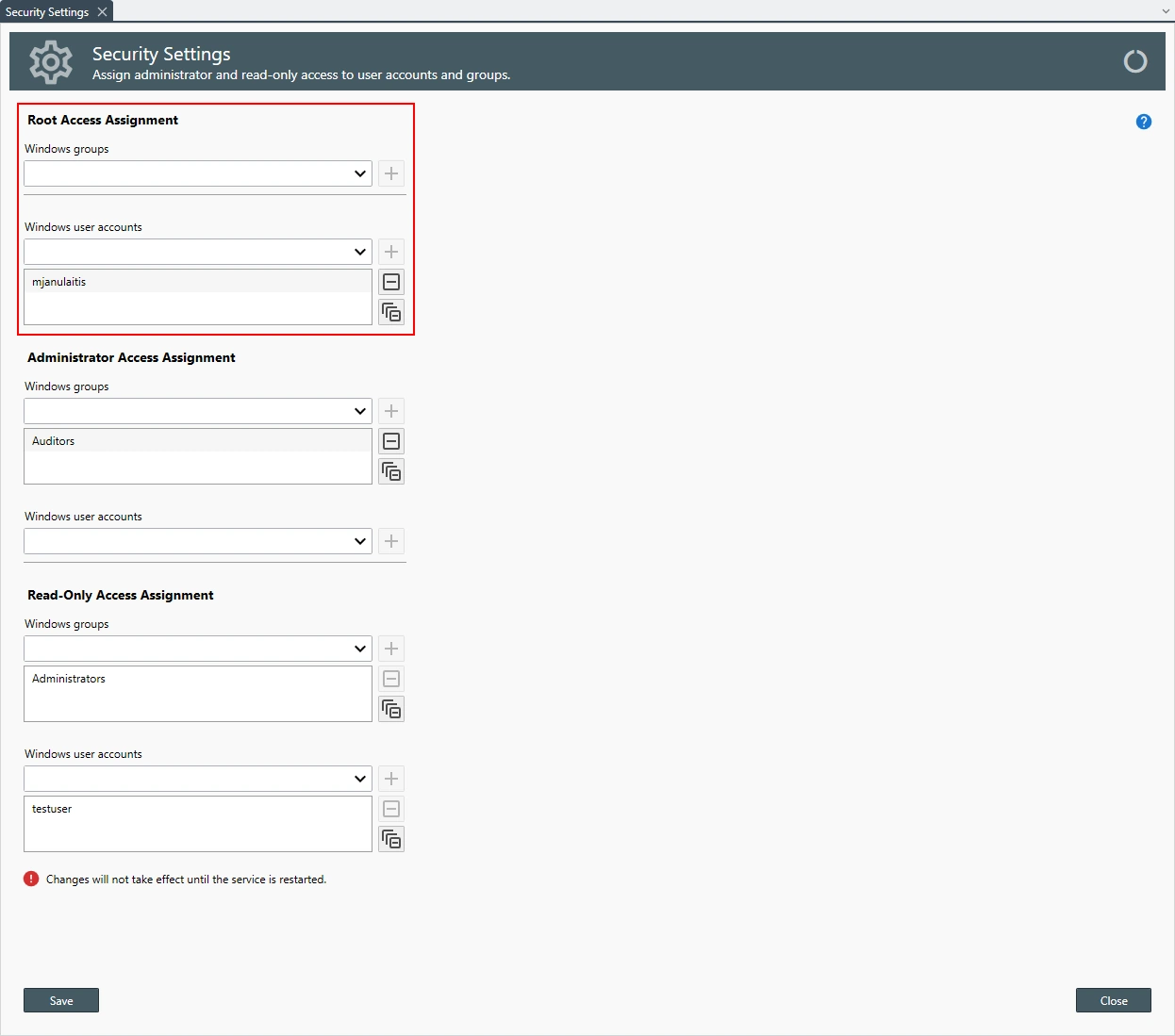
Task: Remove all users beside testuser list
Action: 391,839
